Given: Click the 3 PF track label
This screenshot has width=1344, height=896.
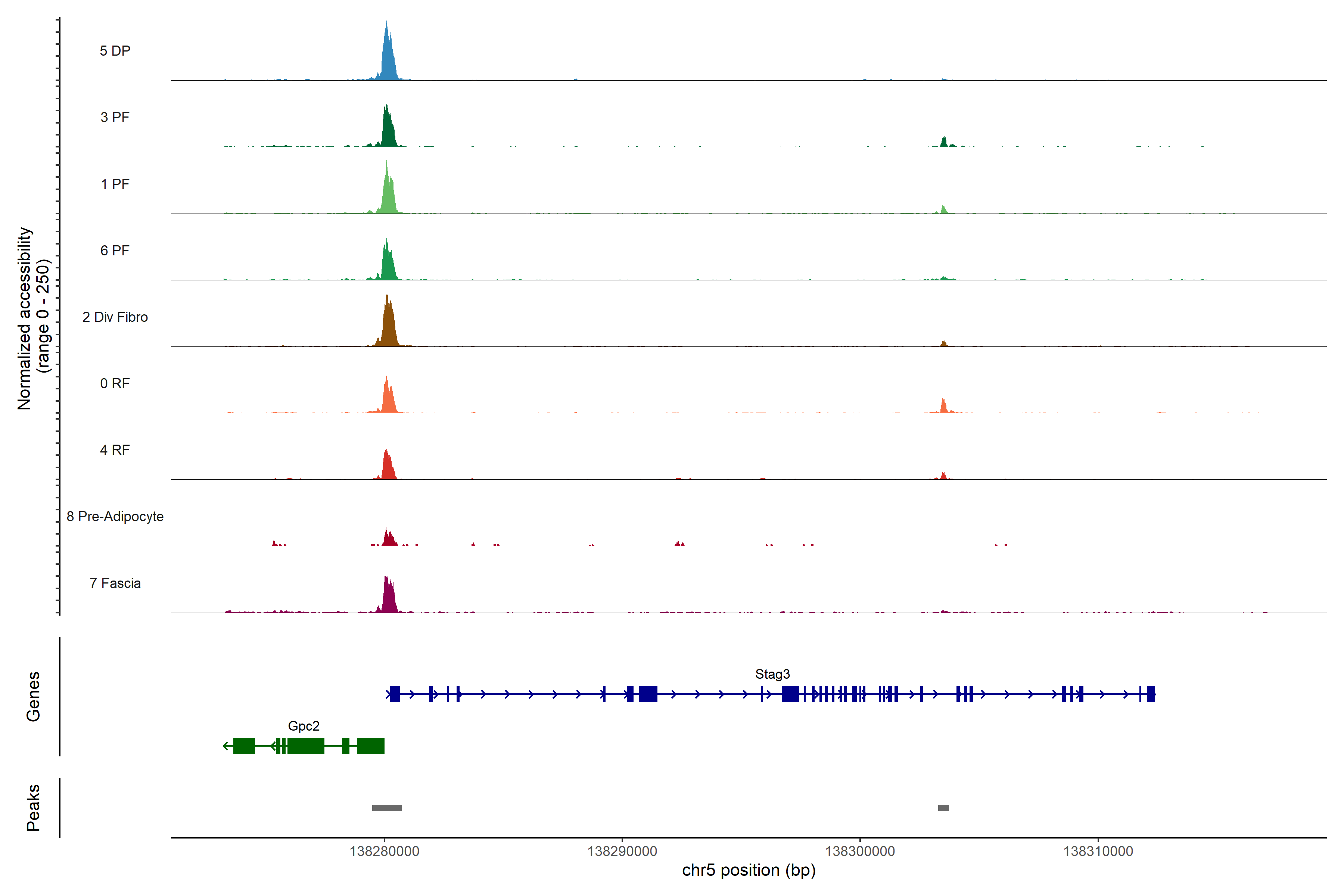Looking at the screenshot, I should coord(115,118).
